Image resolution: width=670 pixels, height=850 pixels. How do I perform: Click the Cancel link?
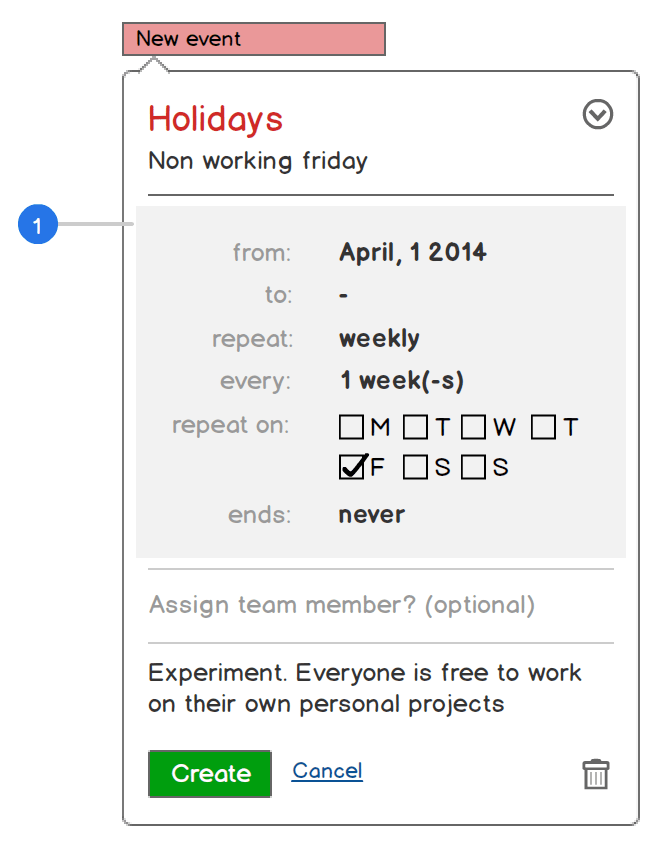327,770
